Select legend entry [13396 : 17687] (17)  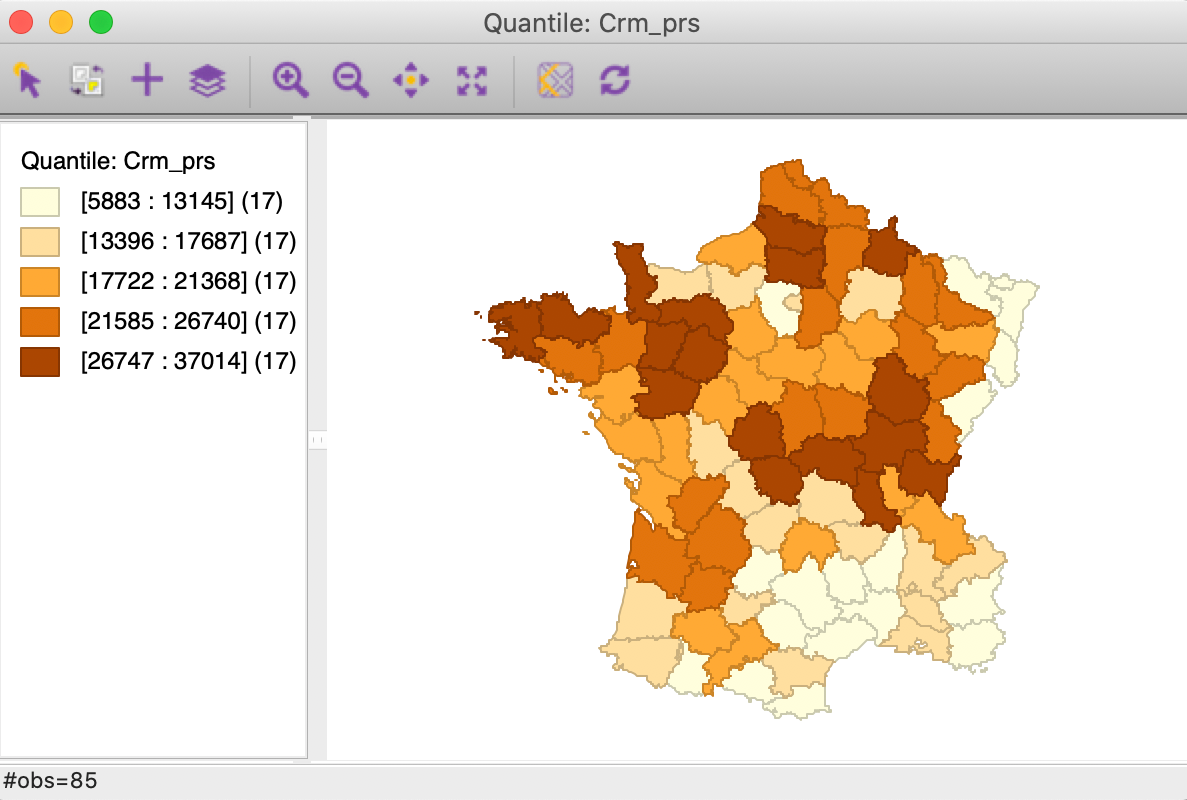188,241
